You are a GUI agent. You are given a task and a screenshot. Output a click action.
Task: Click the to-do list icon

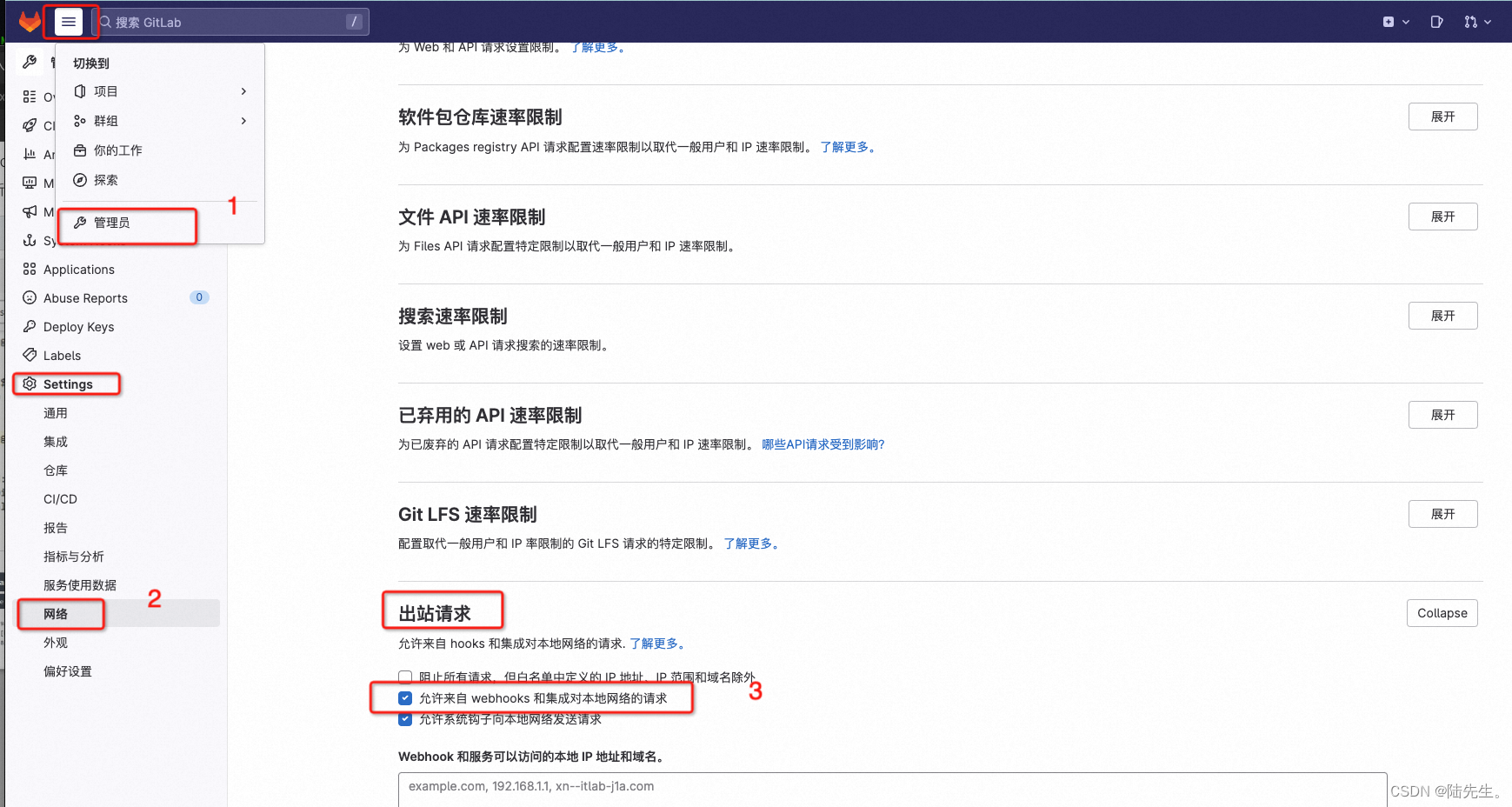point(1435,21)
